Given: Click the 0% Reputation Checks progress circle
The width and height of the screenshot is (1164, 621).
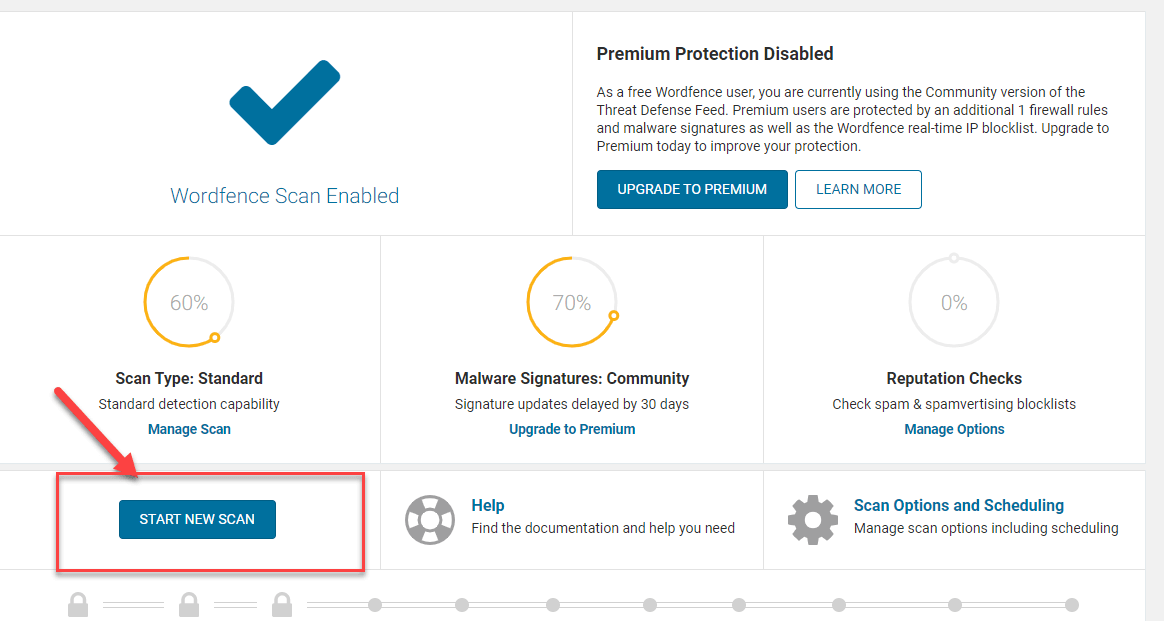Looking at the screenshot, I should point(954,302).
